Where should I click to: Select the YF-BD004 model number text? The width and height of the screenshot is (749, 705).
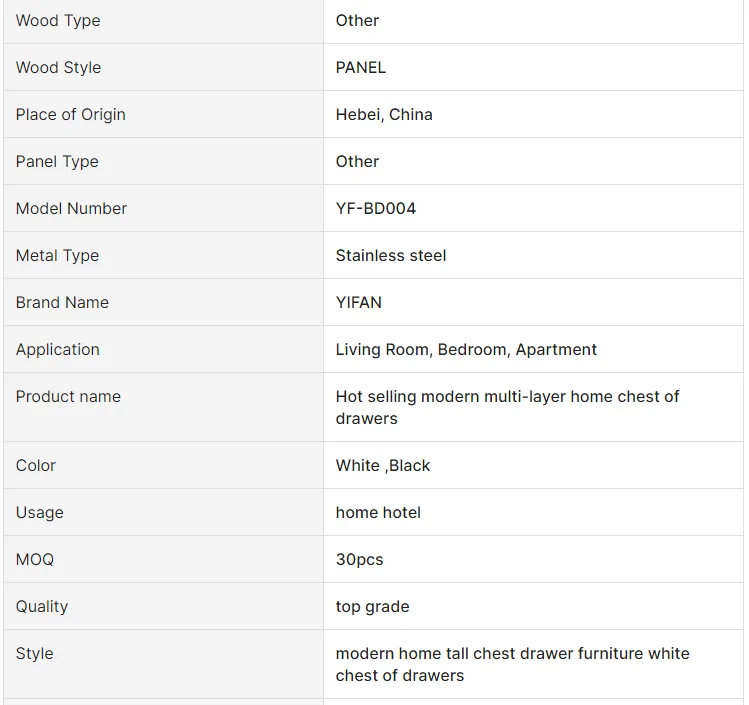[376, 209]
